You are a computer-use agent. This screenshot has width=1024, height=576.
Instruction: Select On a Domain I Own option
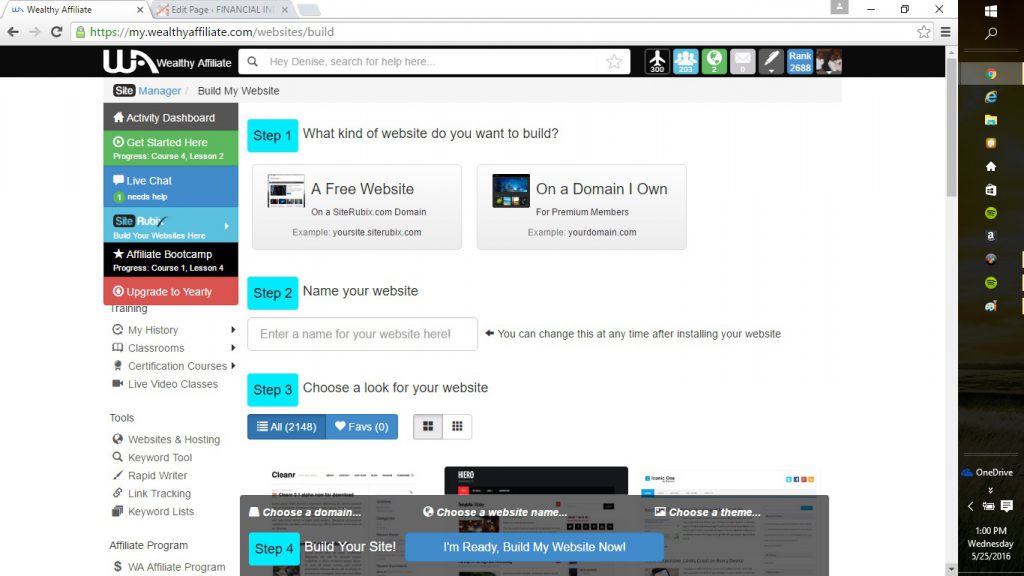coord(581,207)
